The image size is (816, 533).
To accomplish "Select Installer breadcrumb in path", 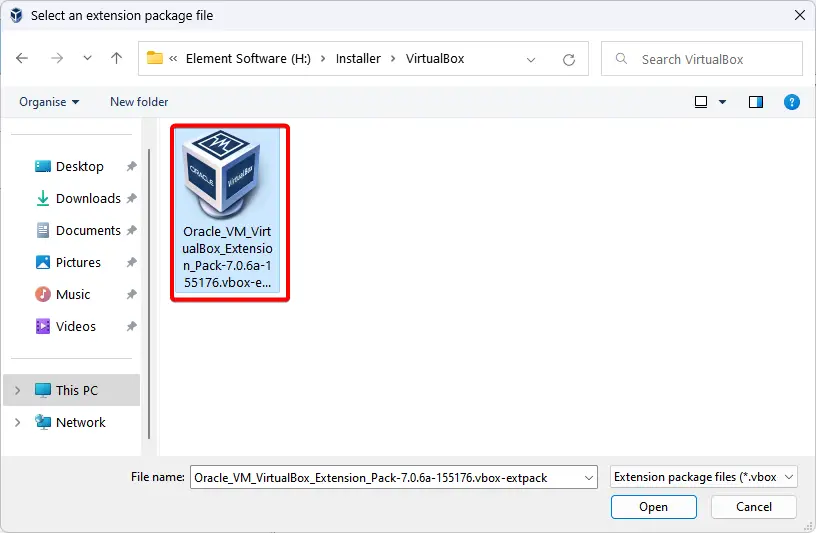I will [x=358, y=59].
